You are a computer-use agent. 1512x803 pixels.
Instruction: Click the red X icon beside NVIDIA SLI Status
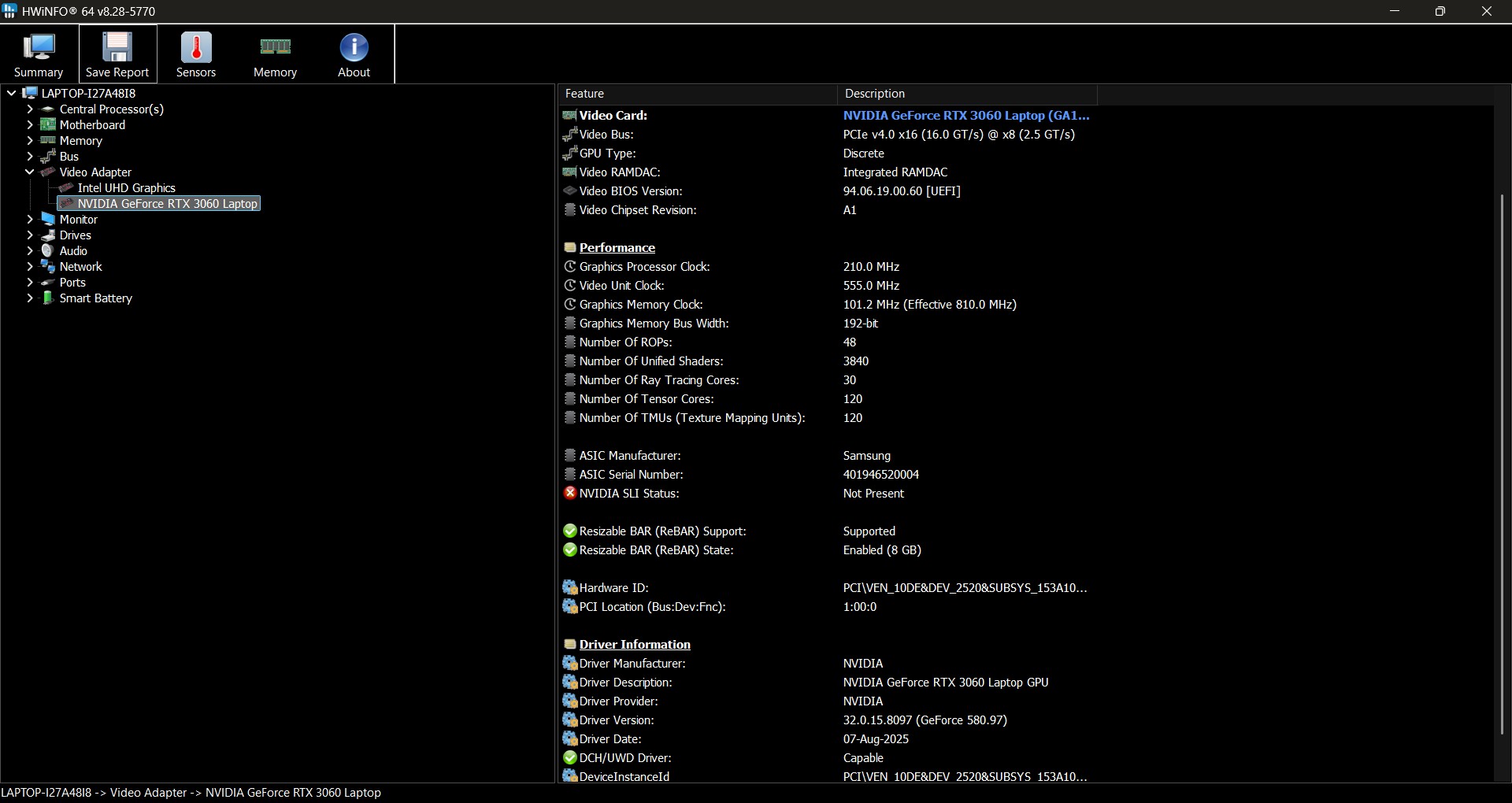[570, 493]
